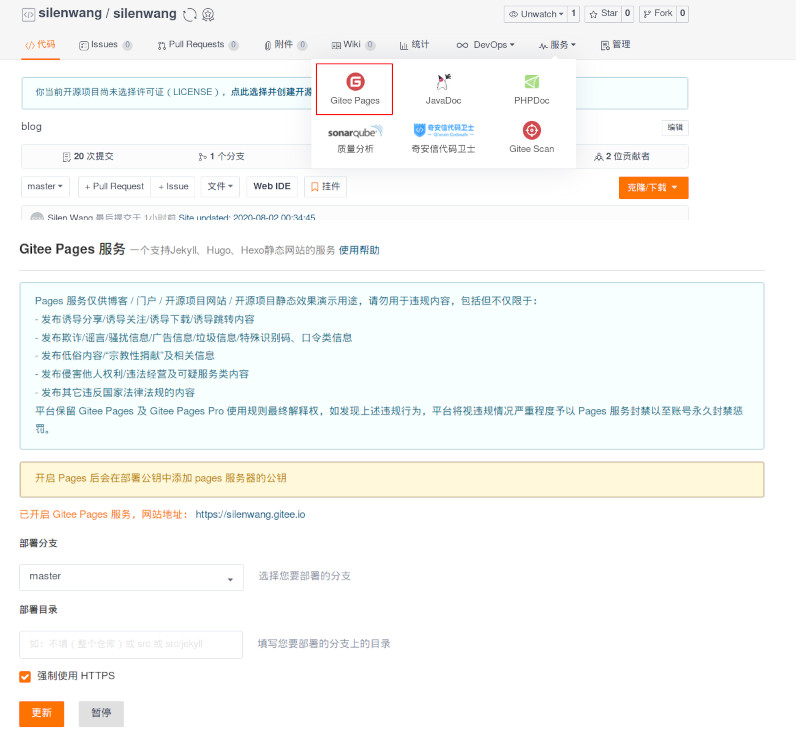Switch to the 统计 tab
Image resolution: width=796 pixels, height=733 pixels.
pos(414,45)
